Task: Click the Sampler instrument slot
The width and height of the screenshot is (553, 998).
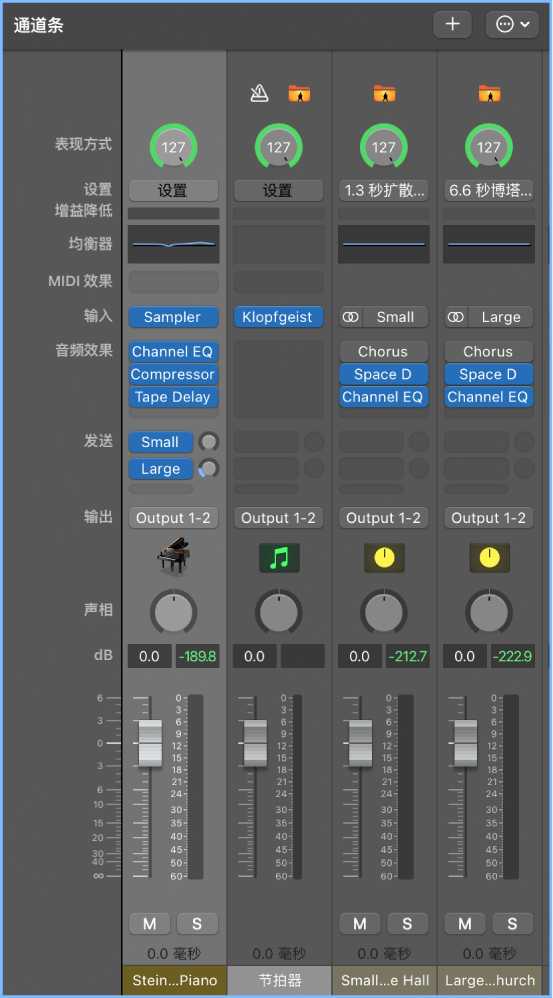Action: (173, 316)
